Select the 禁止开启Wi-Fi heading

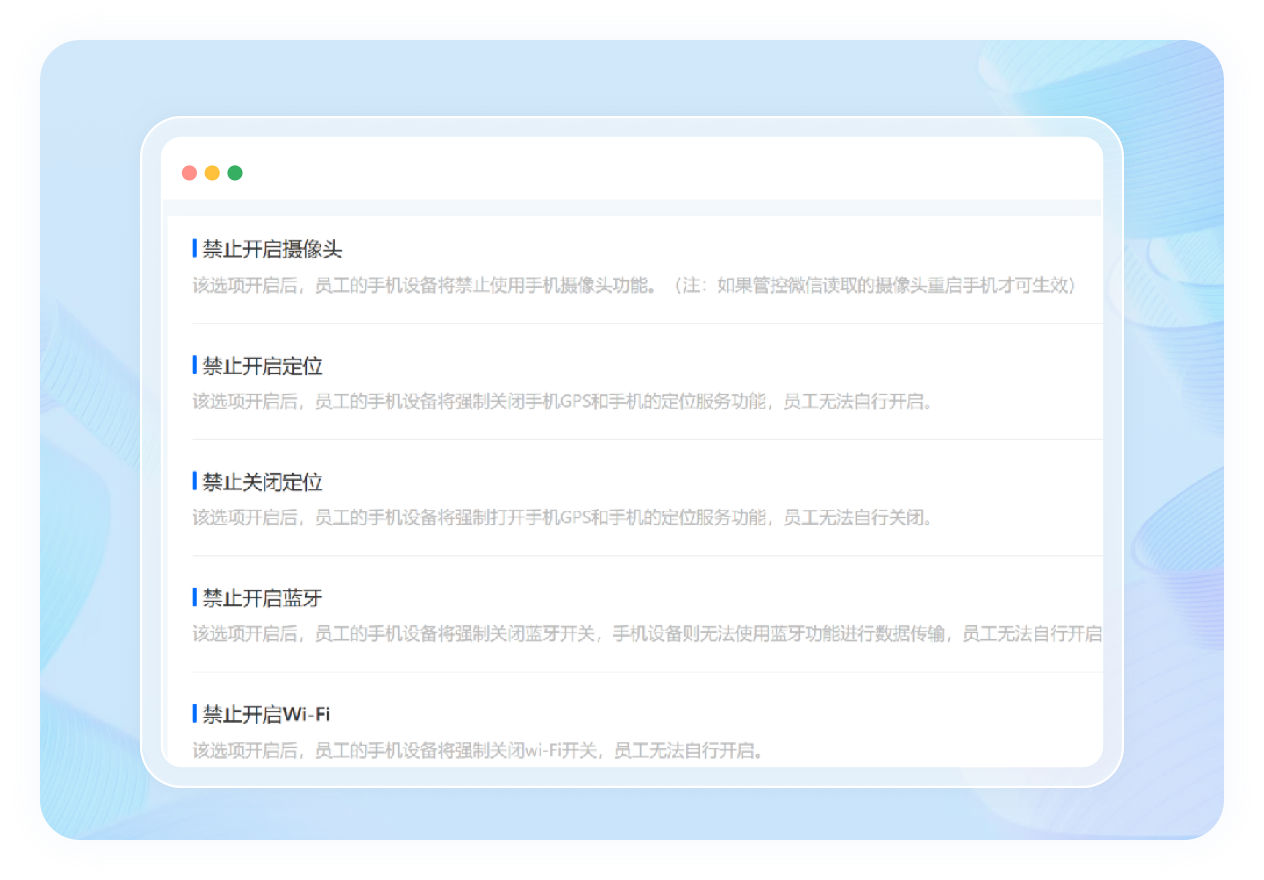click(x=266, y=714)
